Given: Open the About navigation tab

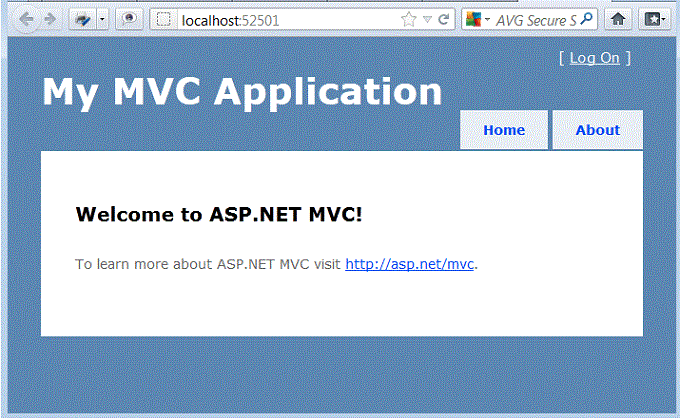Looking at the screenshot, I should [598, 130].
